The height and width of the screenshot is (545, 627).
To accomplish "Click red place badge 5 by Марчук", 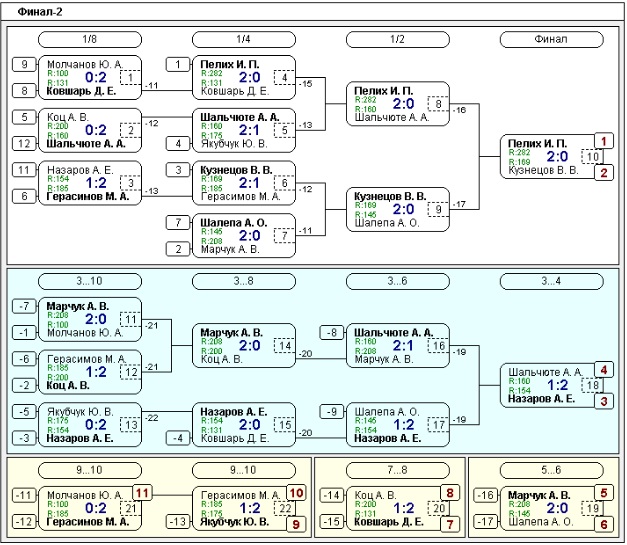I will coord(604,493).
